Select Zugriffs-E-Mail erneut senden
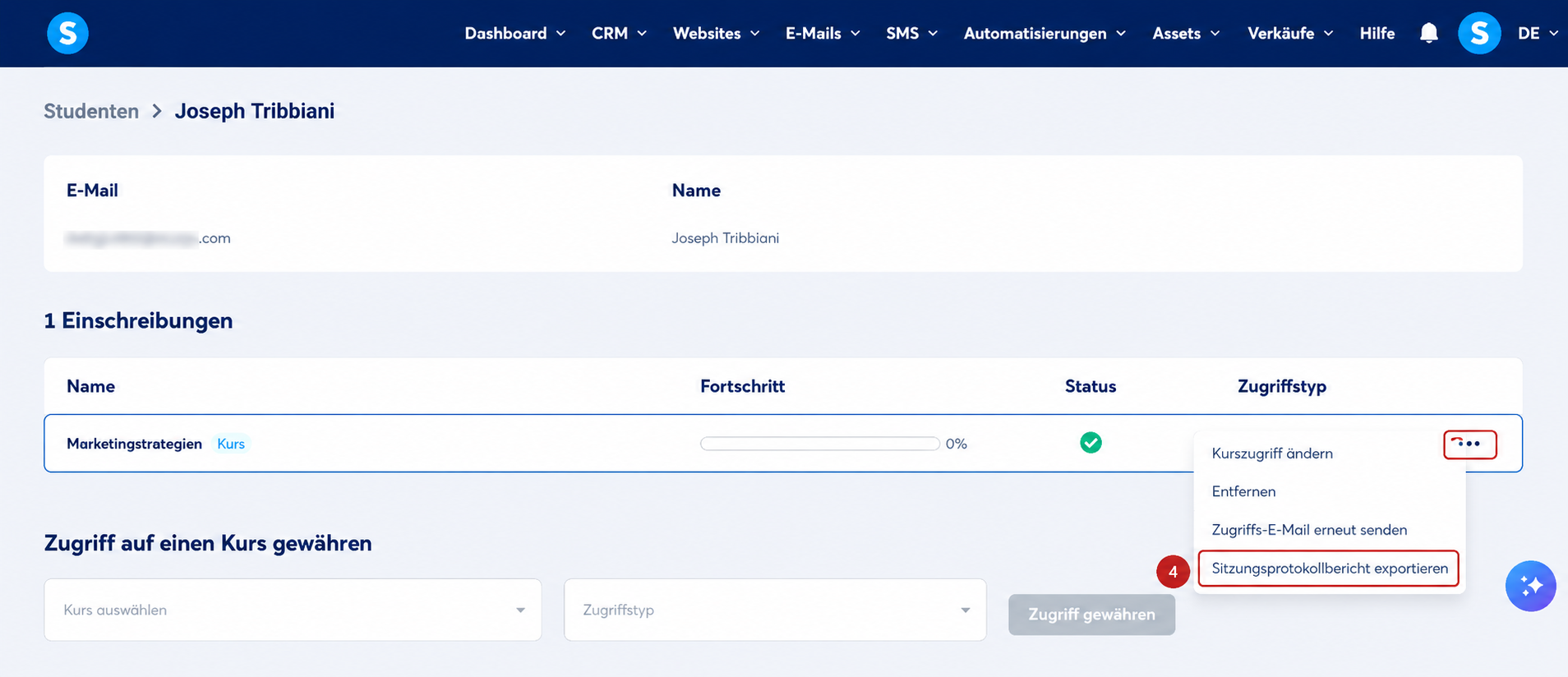The image size is (1568, 677). [x=1309, y=530]
